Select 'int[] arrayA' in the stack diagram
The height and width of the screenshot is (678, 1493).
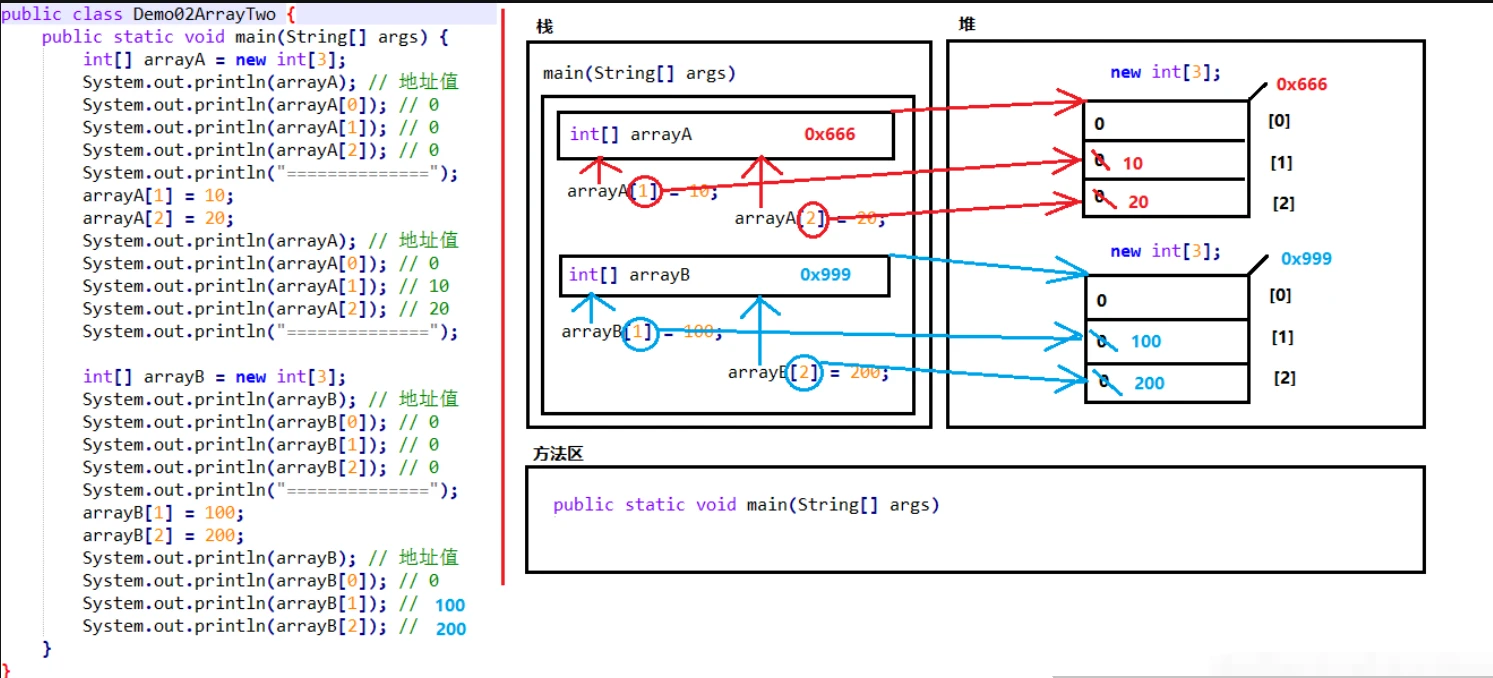pyautogui.click(x=630, y=134)
